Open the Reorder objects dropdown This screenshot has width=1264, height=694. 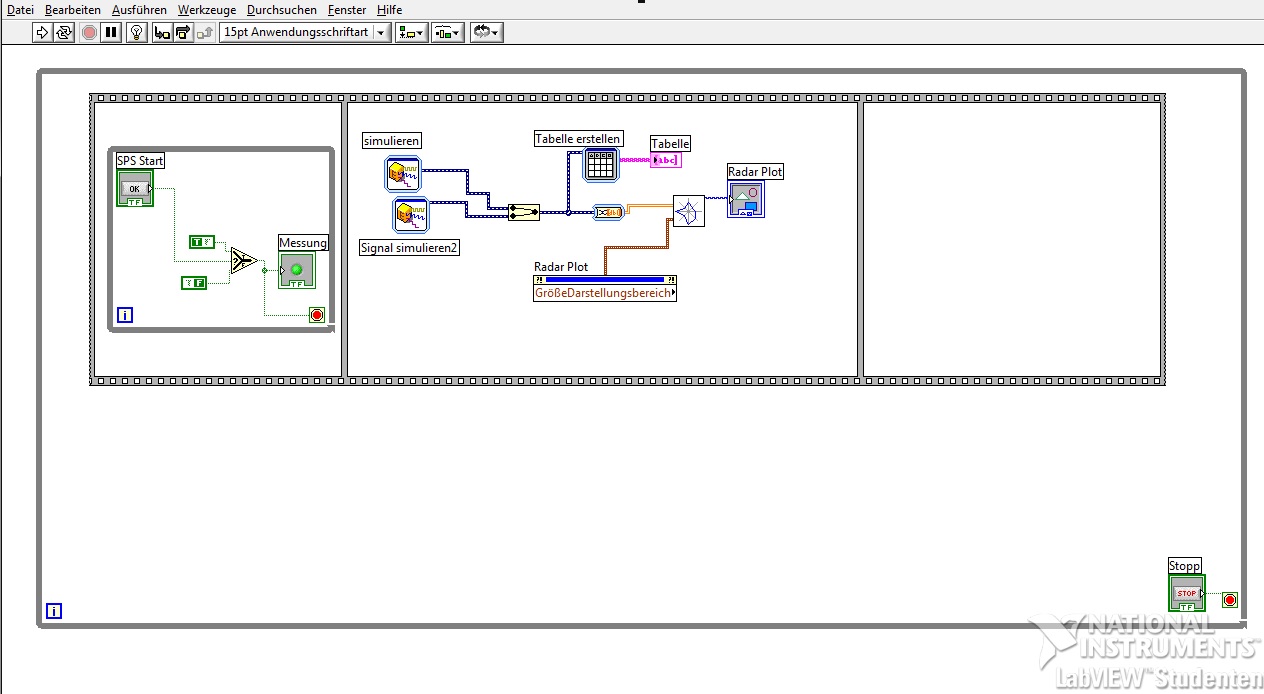[486, 32]
